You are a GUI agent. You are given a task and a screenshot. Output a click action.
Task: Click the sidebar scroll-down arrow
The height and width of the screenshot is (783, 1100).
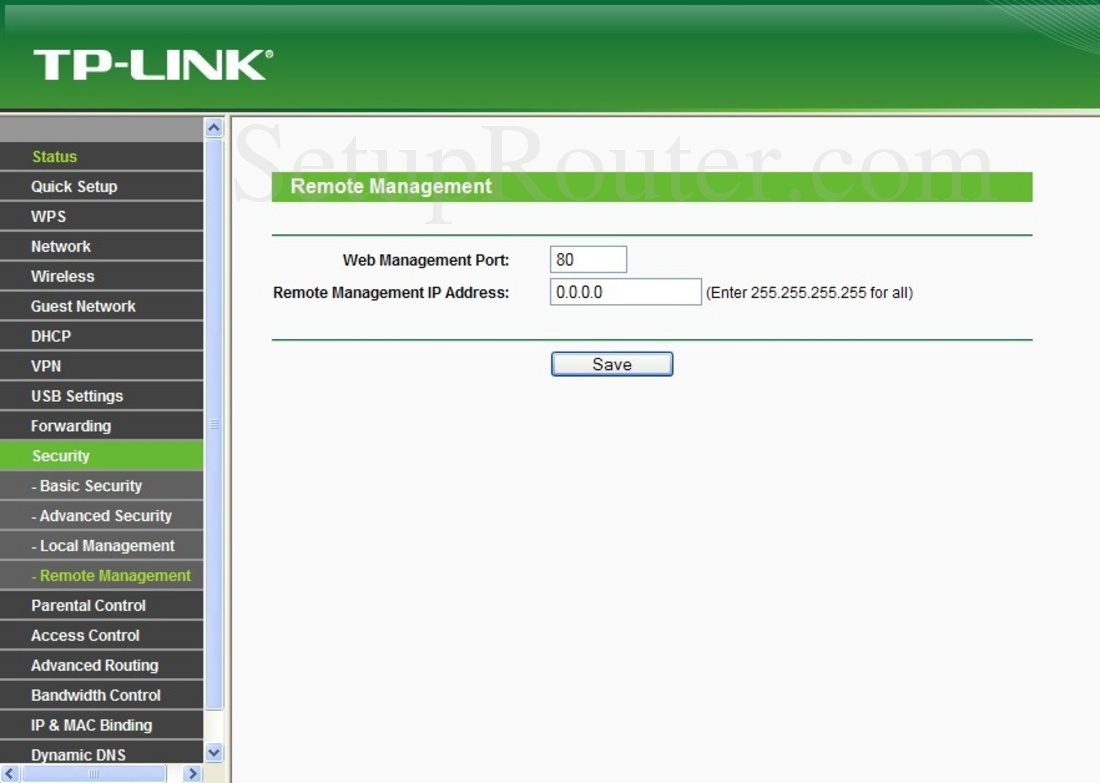point(214,753)
